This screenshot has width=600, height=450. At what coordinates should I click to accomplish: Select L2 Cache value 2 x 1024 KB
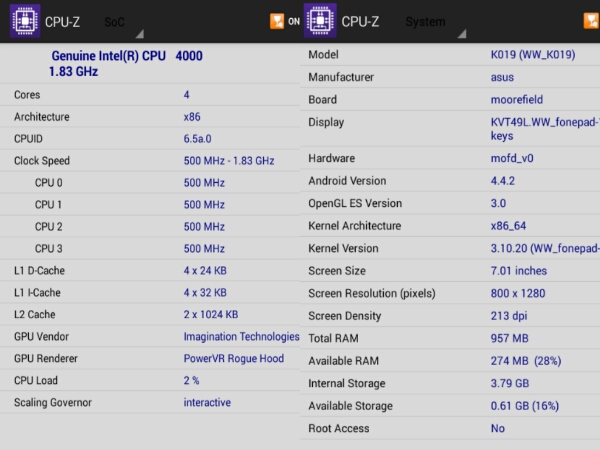coord(211,315)
